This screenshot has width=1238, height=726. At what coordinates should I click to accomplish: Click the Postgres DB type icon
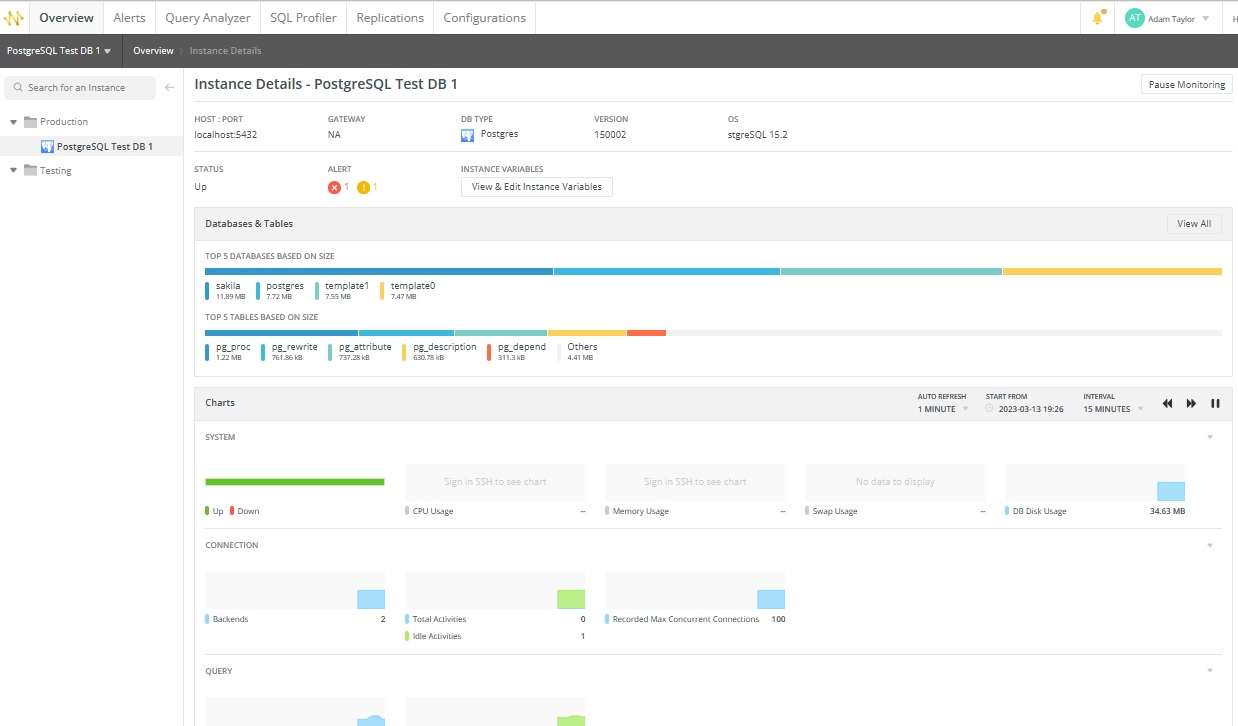tap(468, 134)
